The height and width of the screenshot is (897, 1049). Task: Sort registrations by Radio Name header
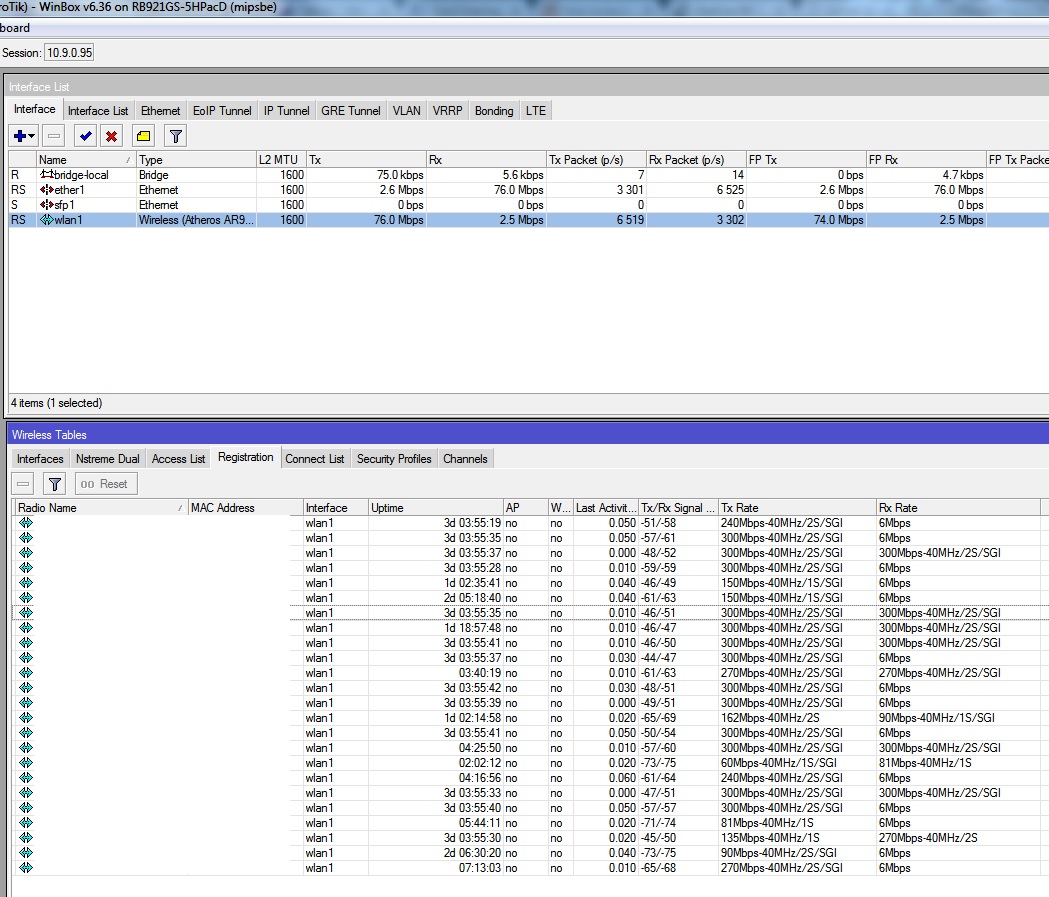coord(100,508)
